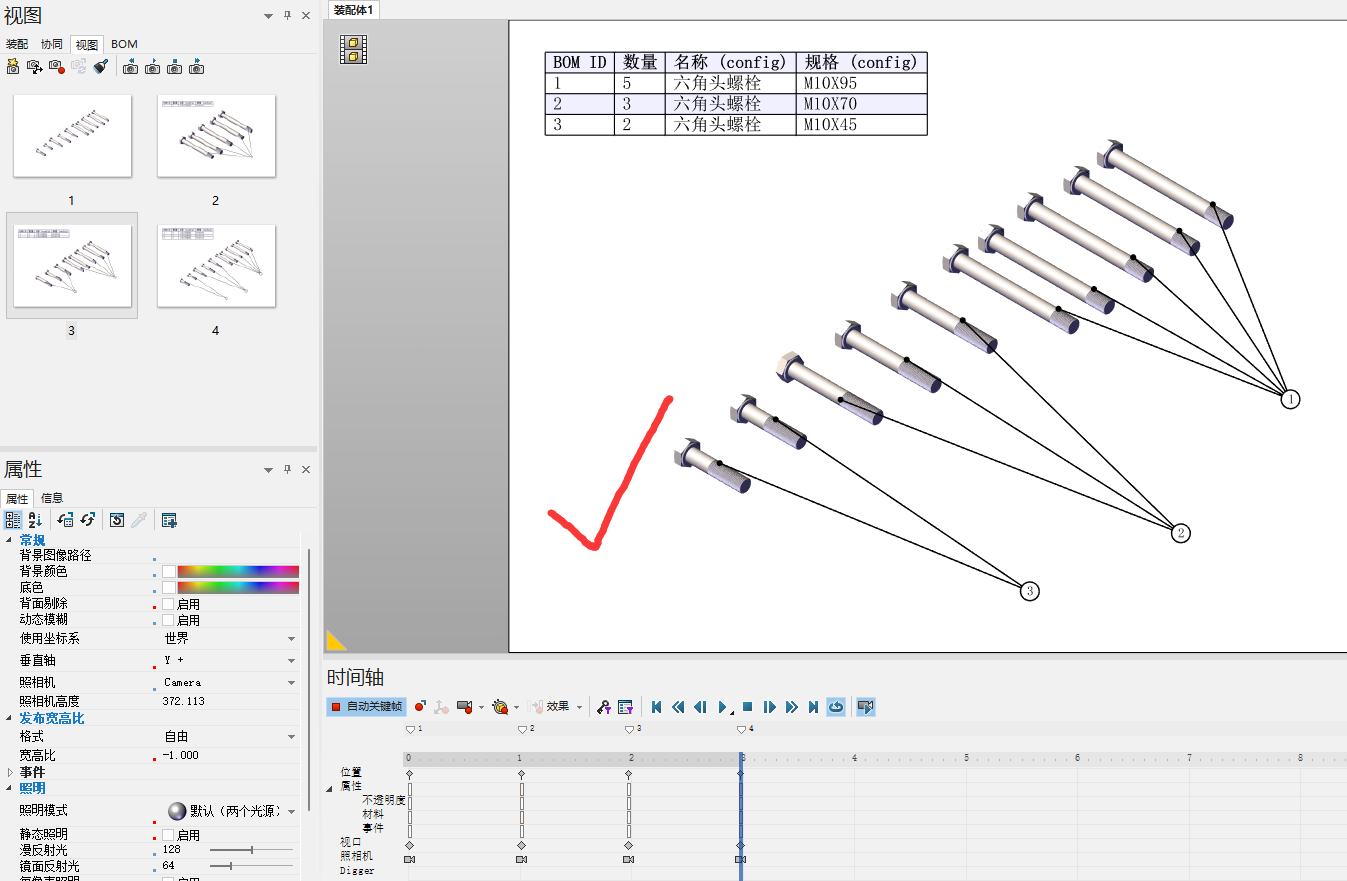The width and height of the screenshot is (1347, 881).
Task: Jump to previous keyframe double-arrow
Action: point(679,707)
